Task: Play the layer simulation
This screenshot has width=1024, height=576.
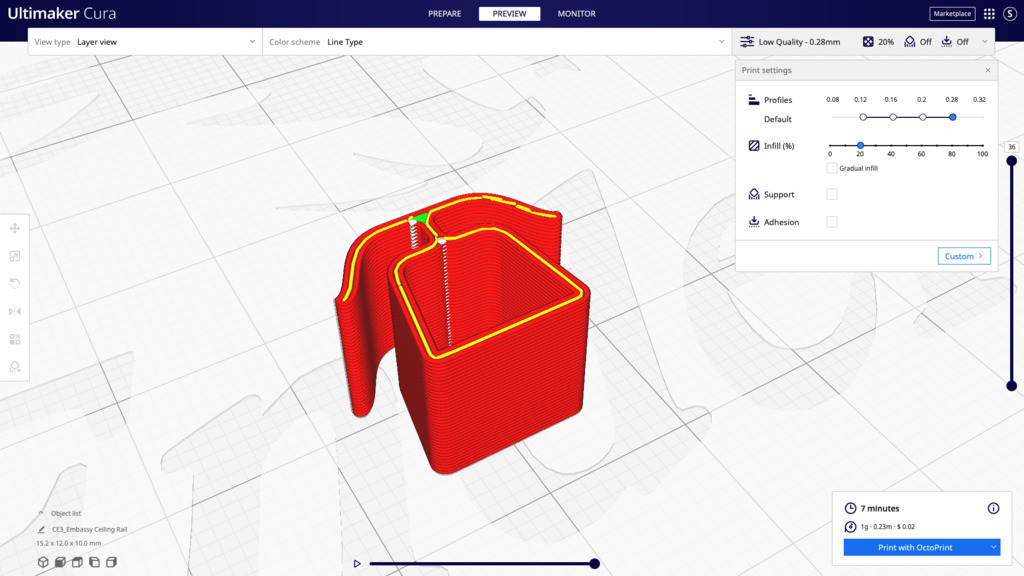Action: coord(357,564)
